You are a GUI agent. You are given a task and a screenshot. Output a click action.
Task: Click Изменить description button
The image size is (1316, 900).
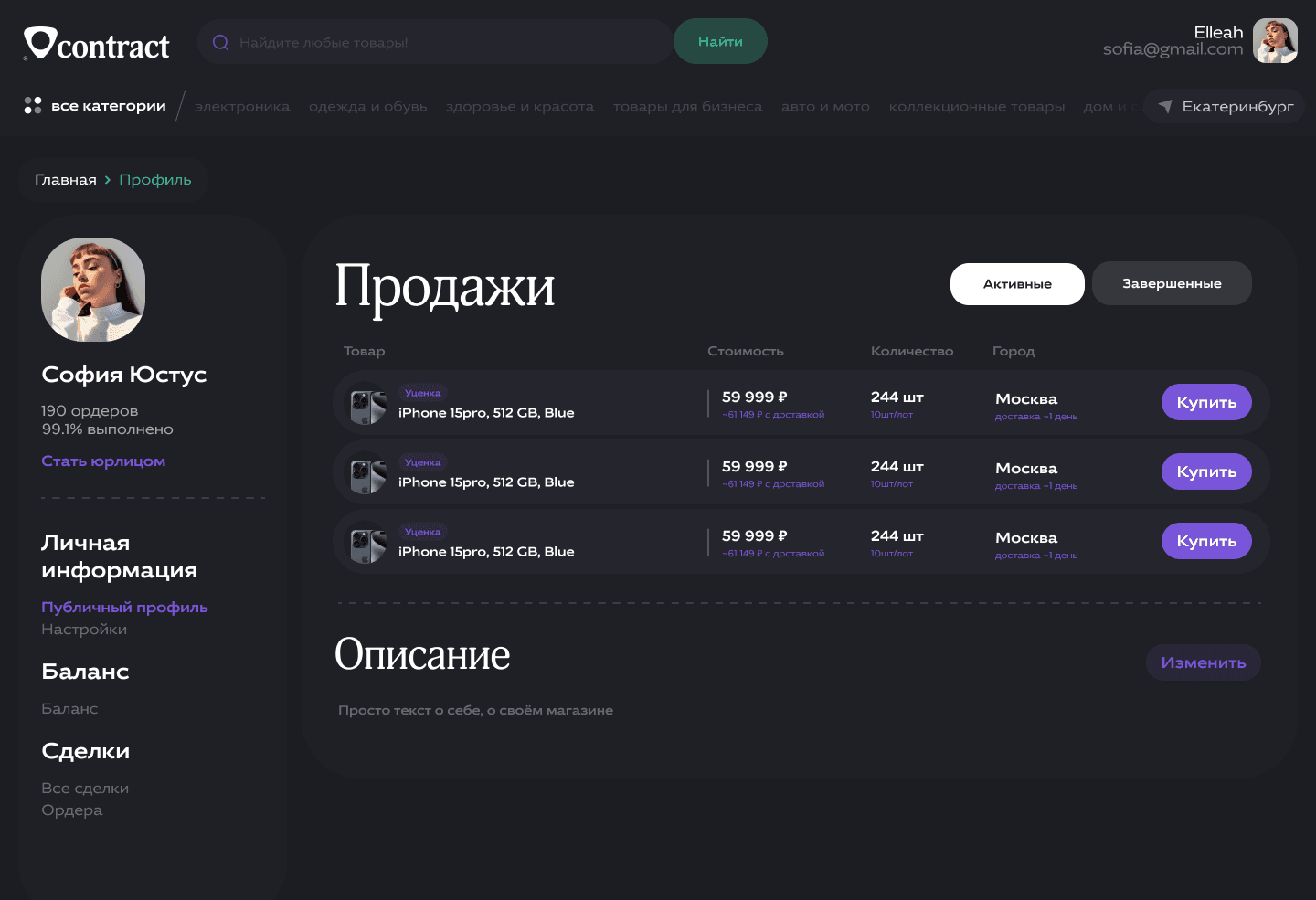[1204, 662]
